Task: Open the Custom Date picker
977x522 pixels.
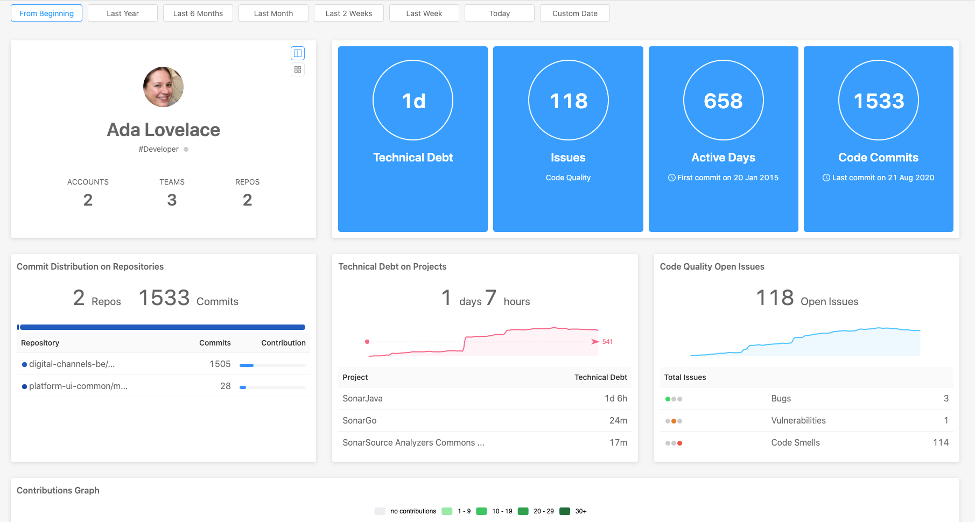Action: [x=574, y=14]
